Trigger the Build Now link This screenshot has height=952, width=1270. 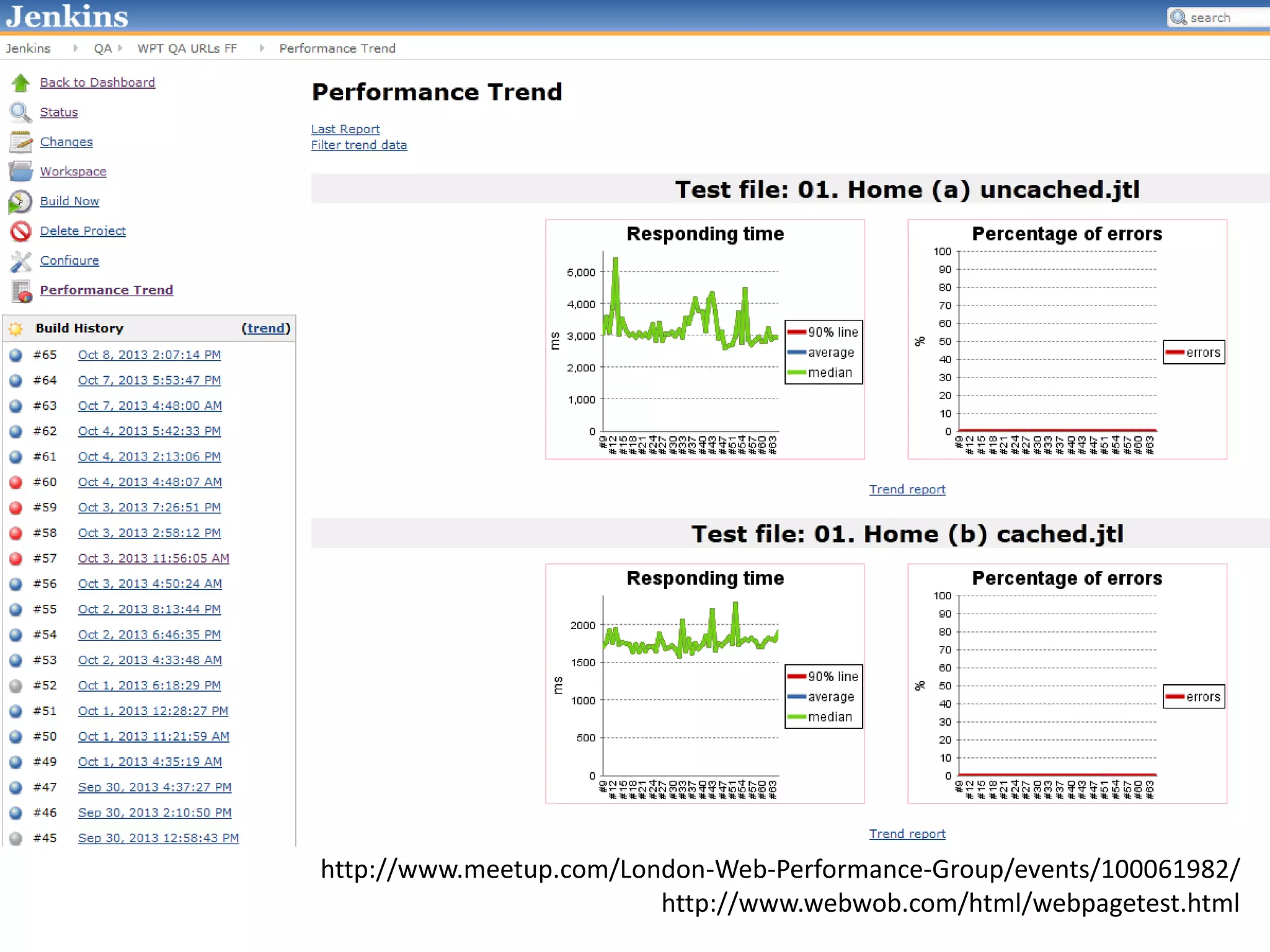[69, 201]
